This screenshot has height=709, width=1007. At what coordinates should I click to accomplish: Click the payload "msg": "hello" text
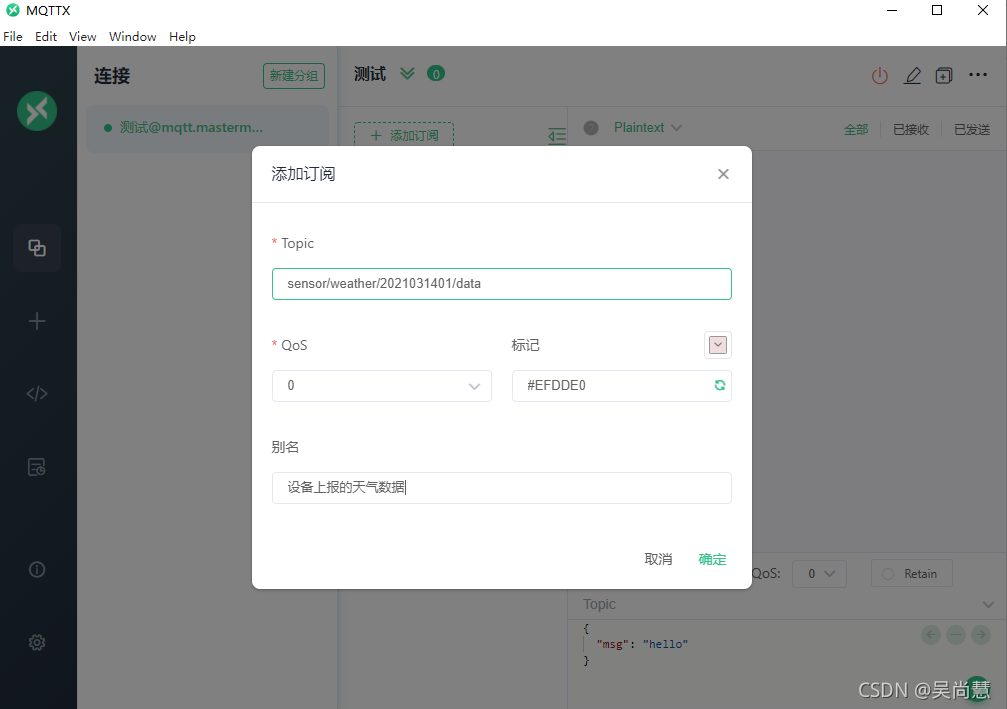pos(642,644)
